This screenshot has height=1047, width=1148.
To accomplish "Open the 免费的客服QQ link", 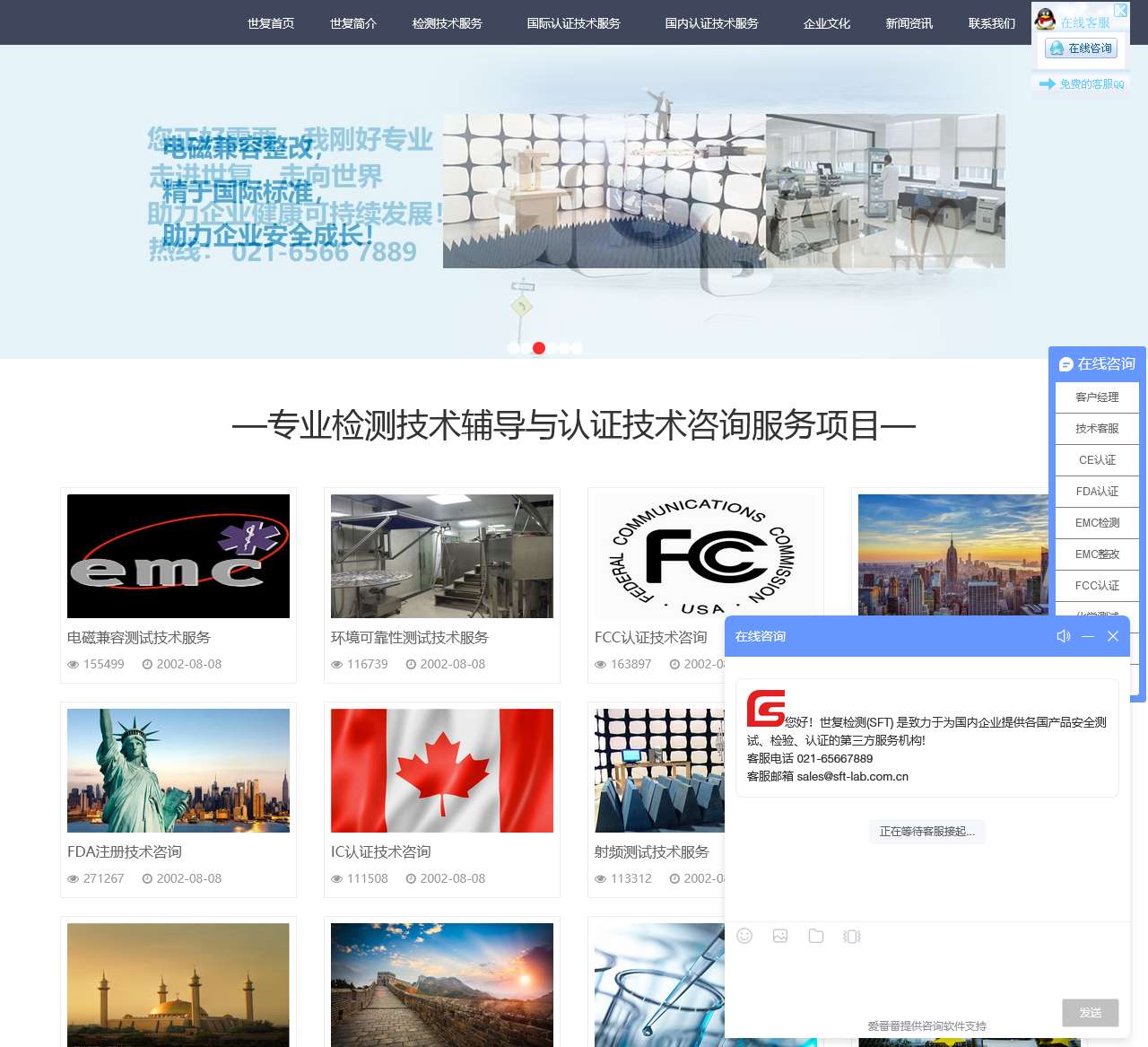I will [1082, 83].
